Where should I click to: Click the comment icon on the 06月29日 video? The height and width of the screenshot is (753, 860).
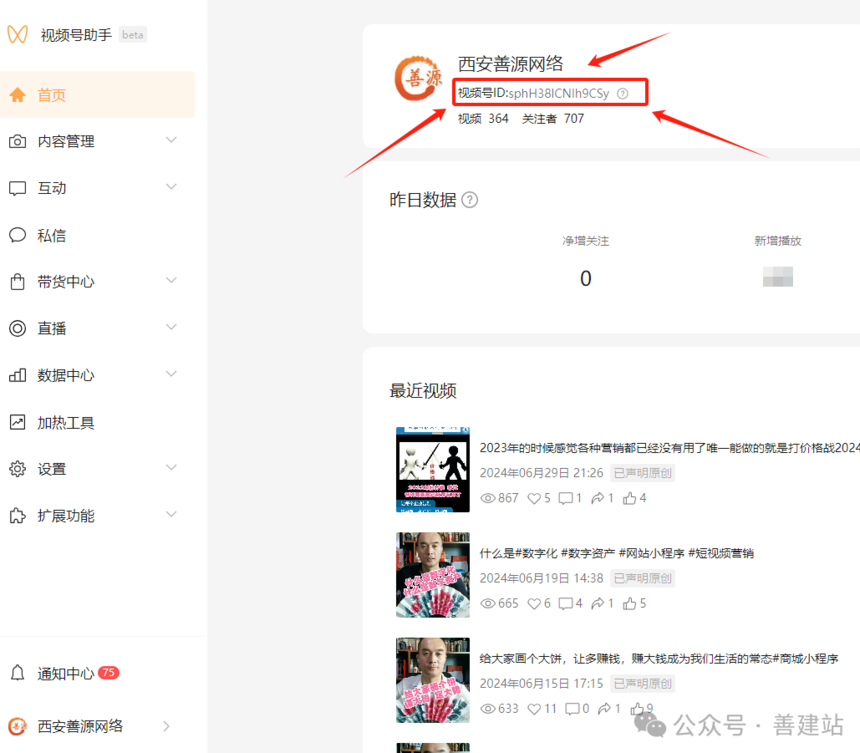[565, 498]
